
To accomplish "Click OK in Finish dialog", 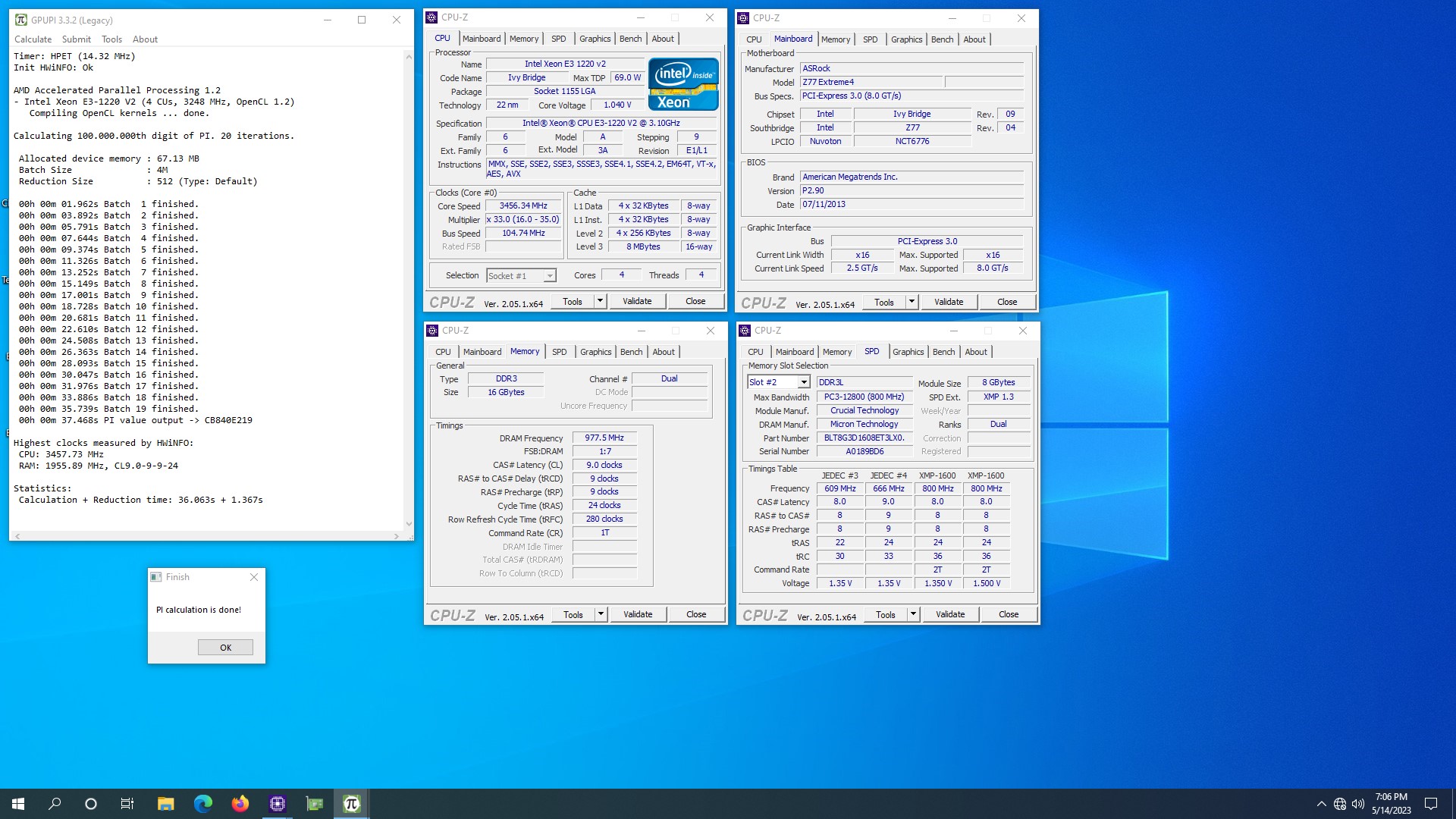I will point(225,648).
